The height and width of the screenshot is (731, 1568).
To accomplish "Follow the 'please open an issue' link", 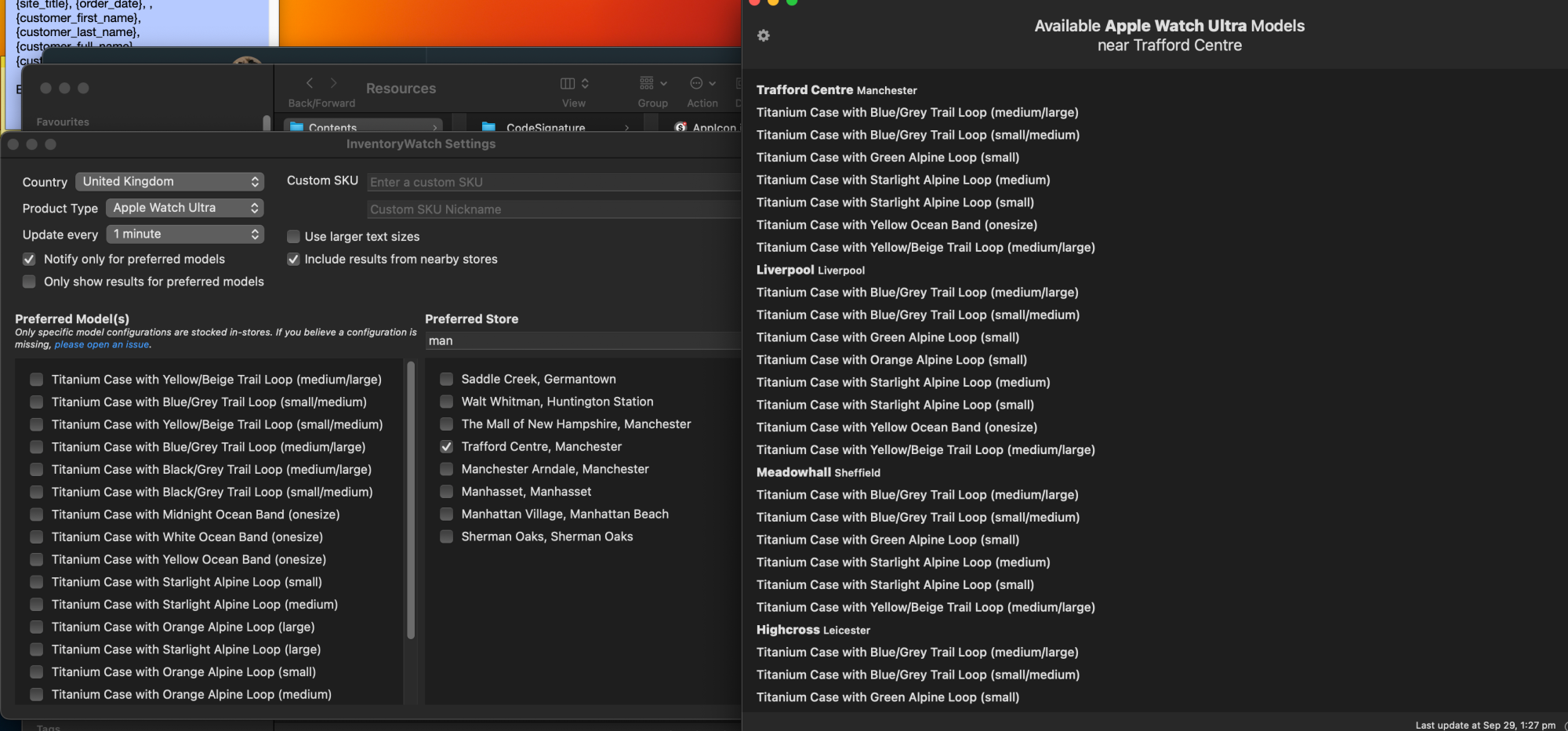I will (102, 345).
